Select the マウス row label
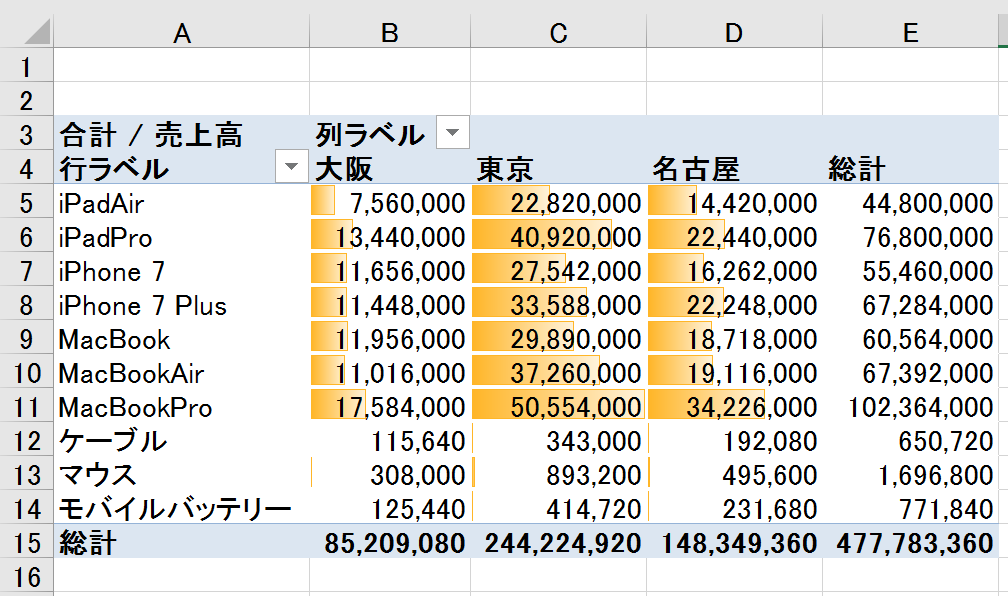Image resolution: width=1008 pixels, height=596 pixels. click(x=182, y=474)
